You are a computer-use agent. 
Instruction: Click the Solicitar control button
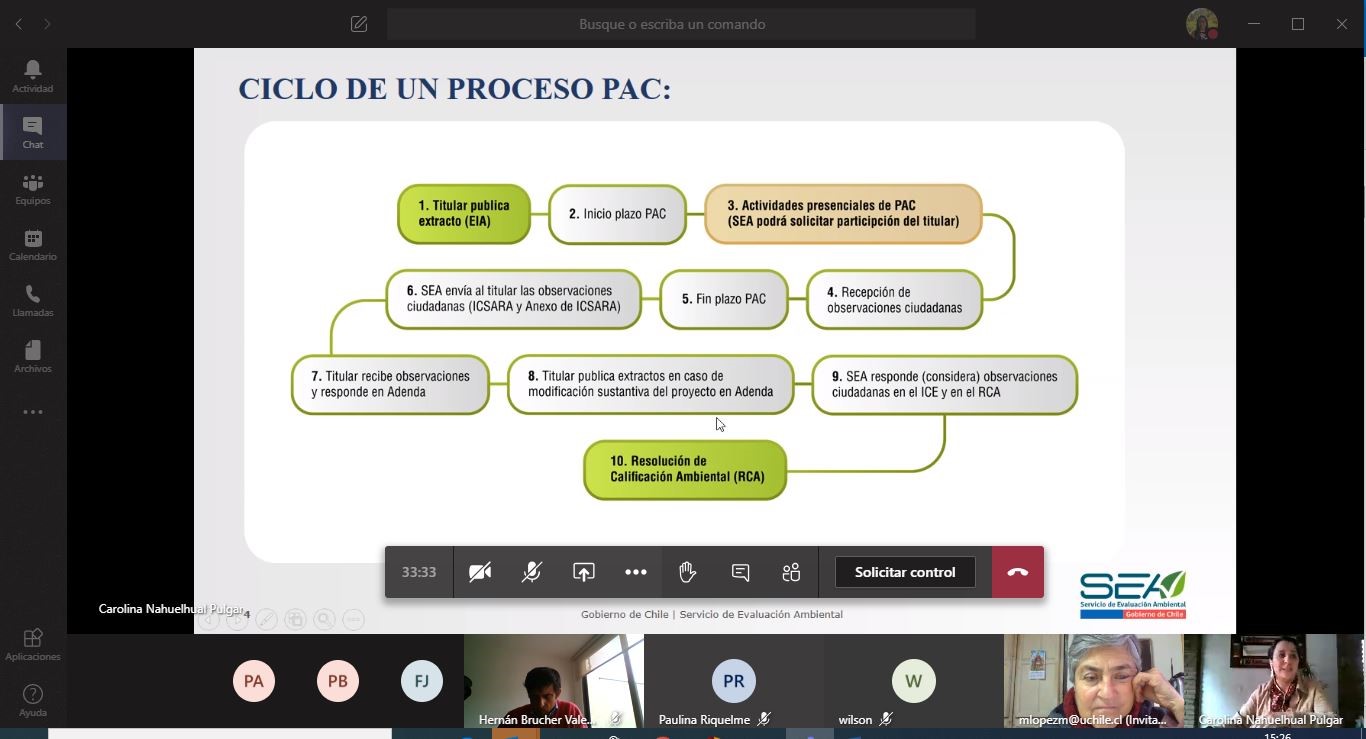[904, 572]
